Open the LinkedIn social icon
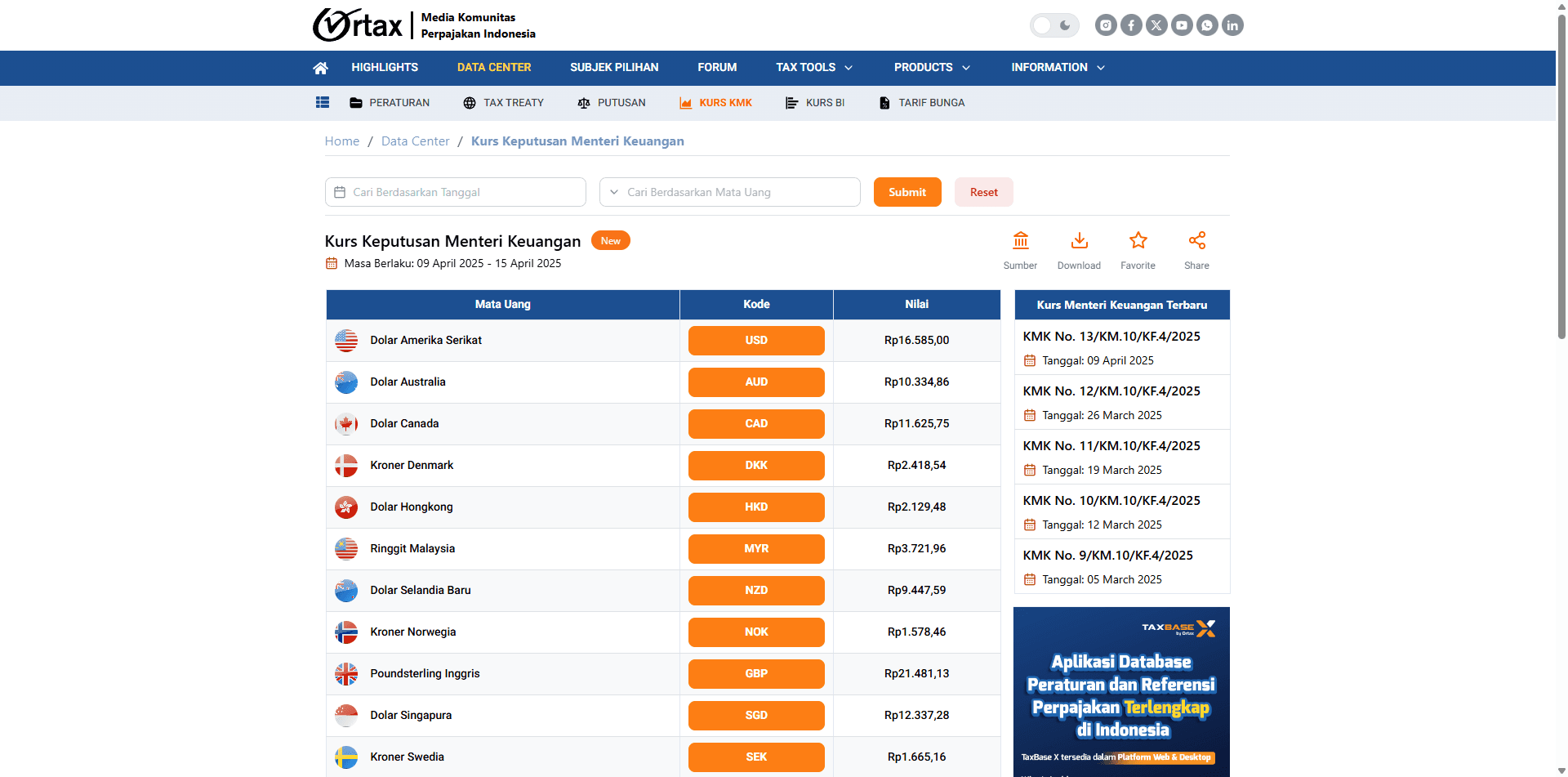 point(1232,25)
